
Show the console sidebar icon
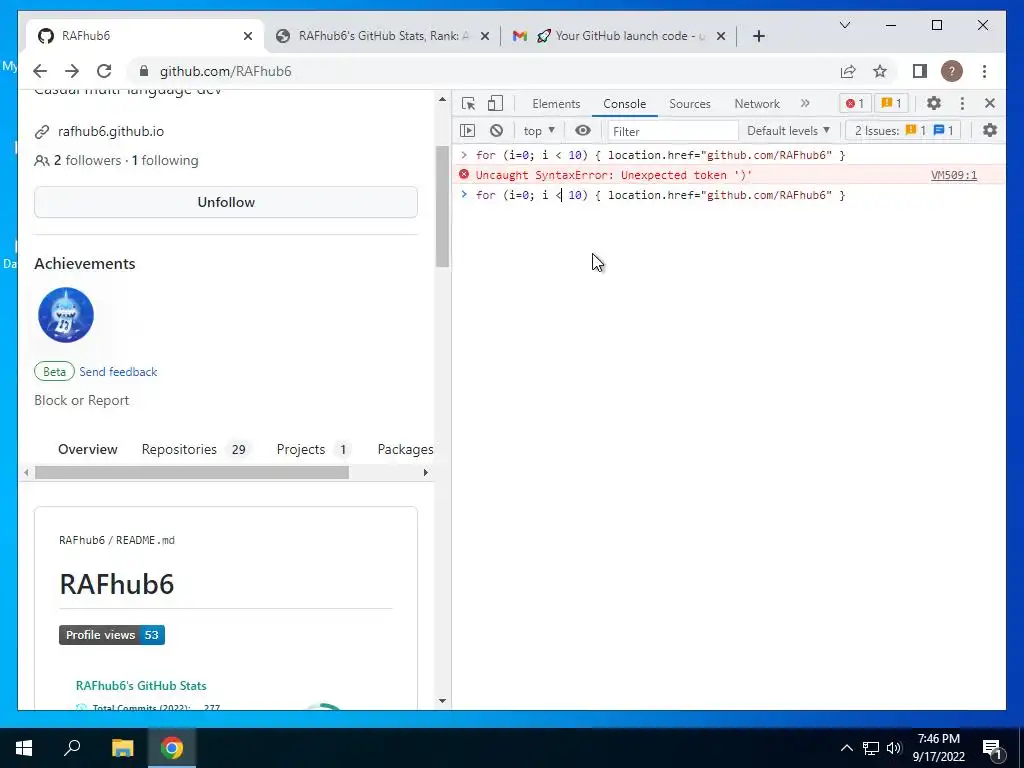point(468,131)
